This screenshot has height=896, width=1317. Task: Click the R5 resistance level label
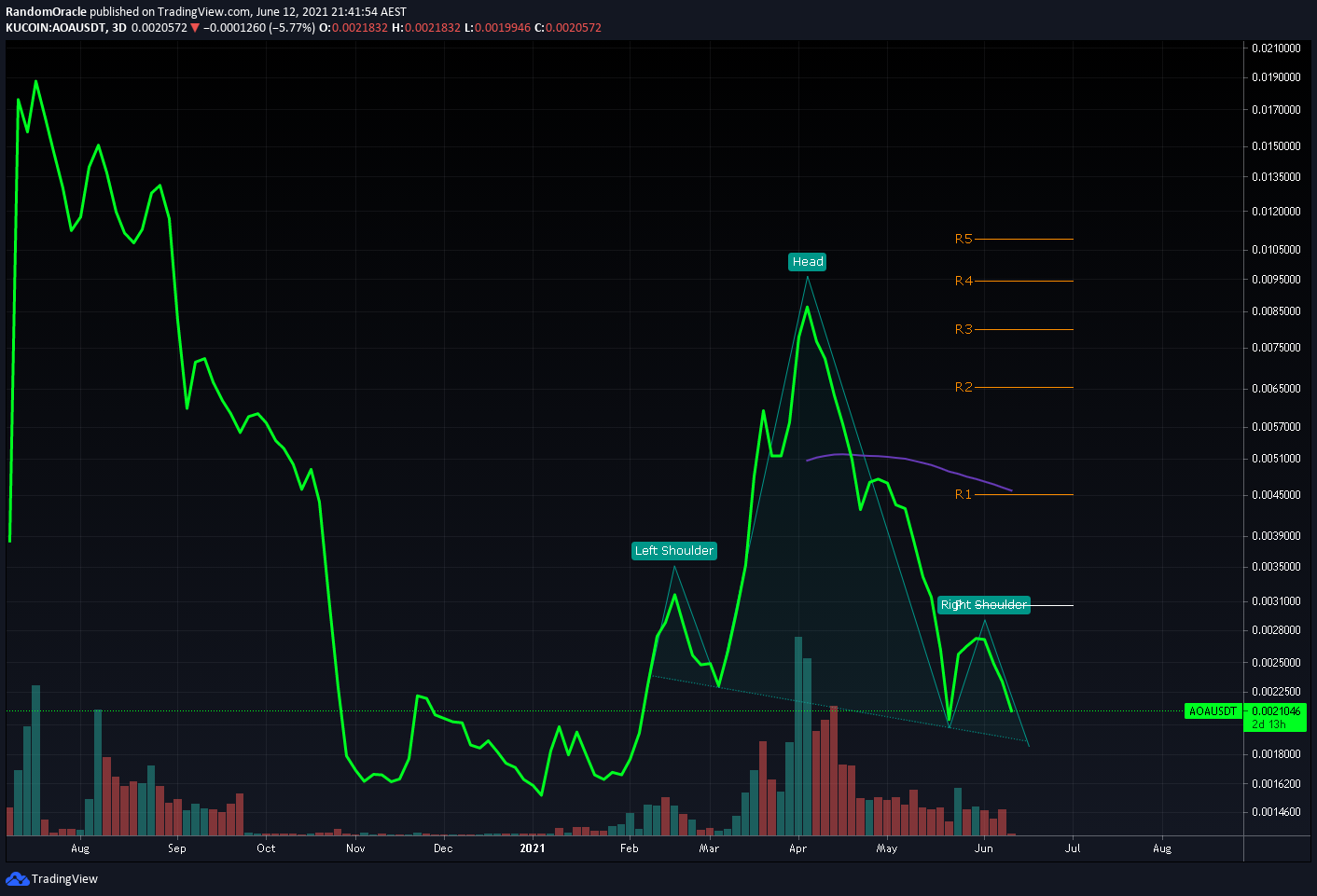963,240
